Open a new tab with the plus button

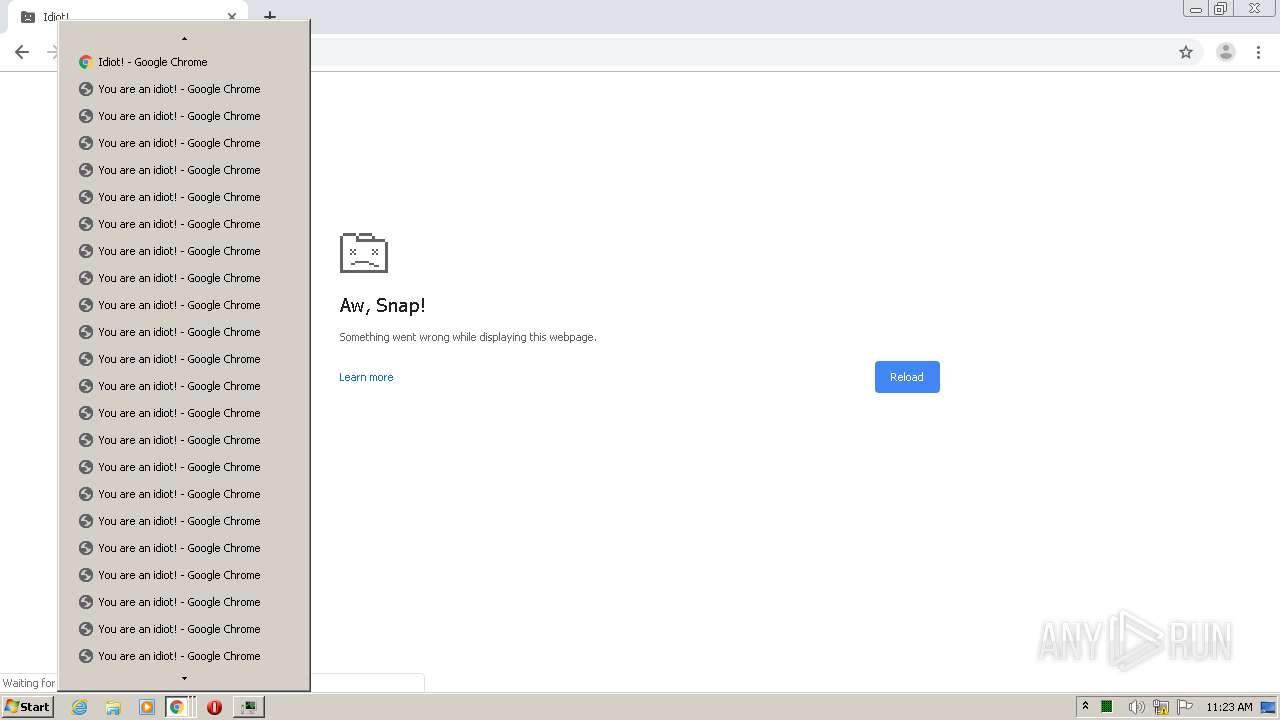(269, 17)
